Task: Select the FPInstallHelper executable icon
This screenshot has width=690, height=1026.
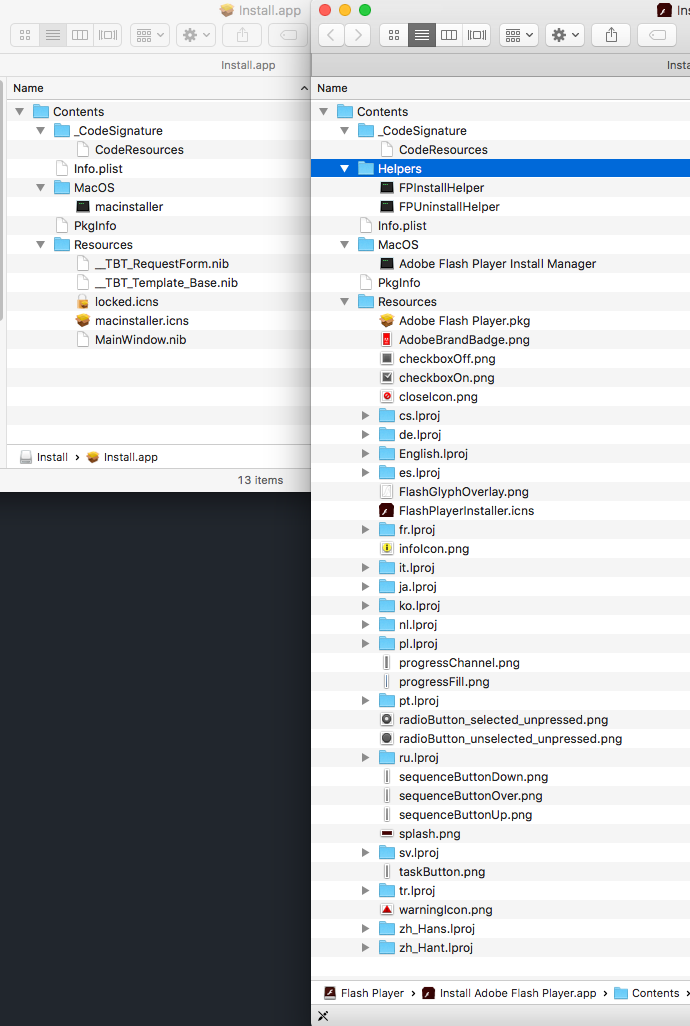Action: (x=387, y=188)
